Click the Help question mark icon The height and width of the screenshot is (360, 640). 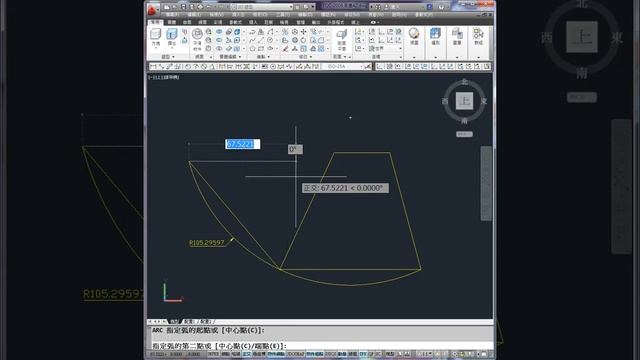[x=441, y=7]
